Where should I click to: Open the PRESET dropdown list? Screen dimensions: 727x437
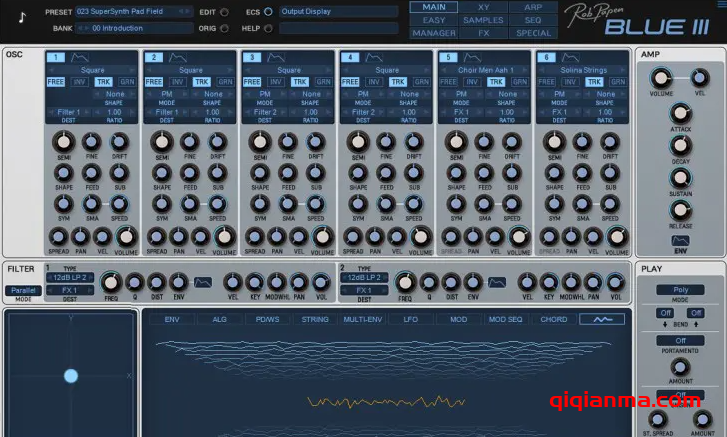(133, 12)
